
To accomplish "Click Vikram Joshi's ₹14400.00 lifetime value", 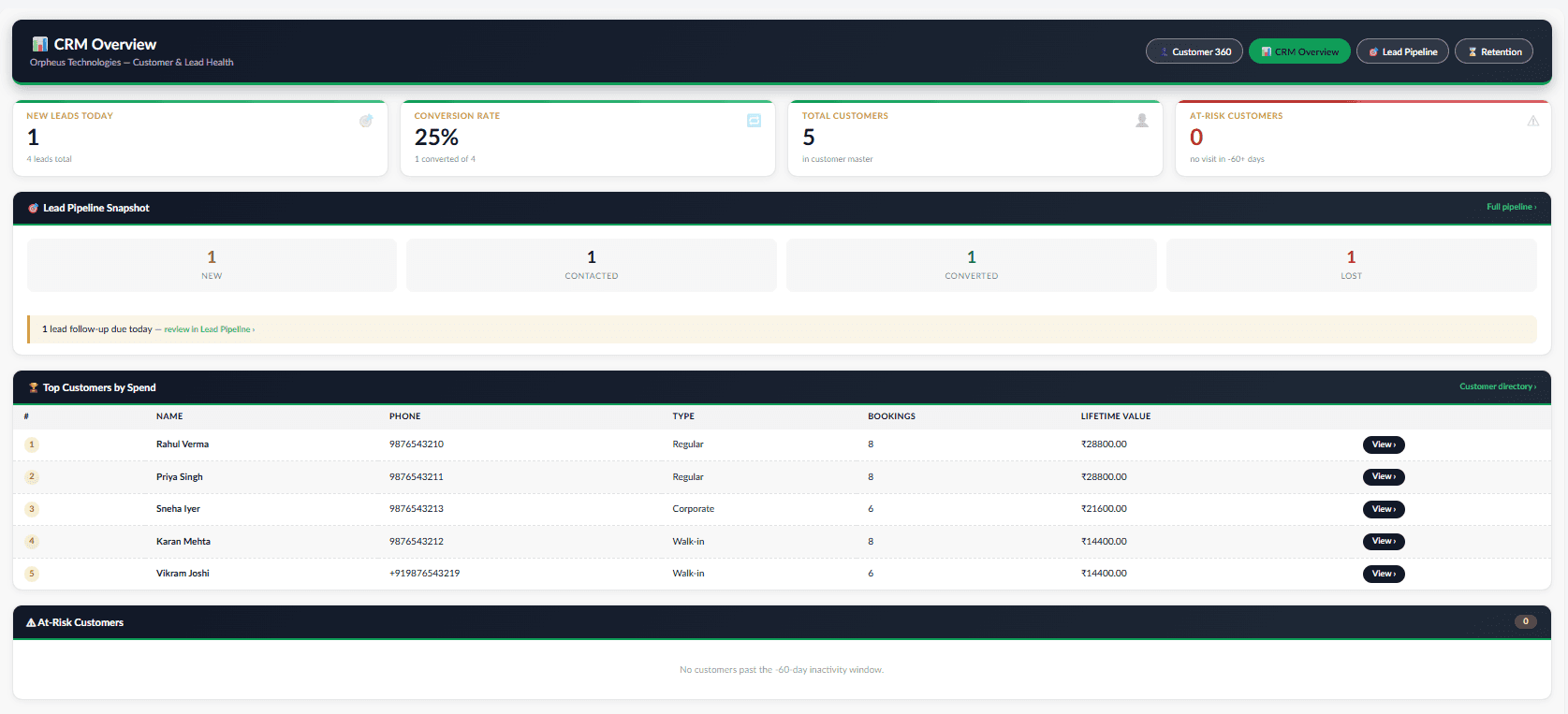I will pyautogui.click(x=1104, y=574).
